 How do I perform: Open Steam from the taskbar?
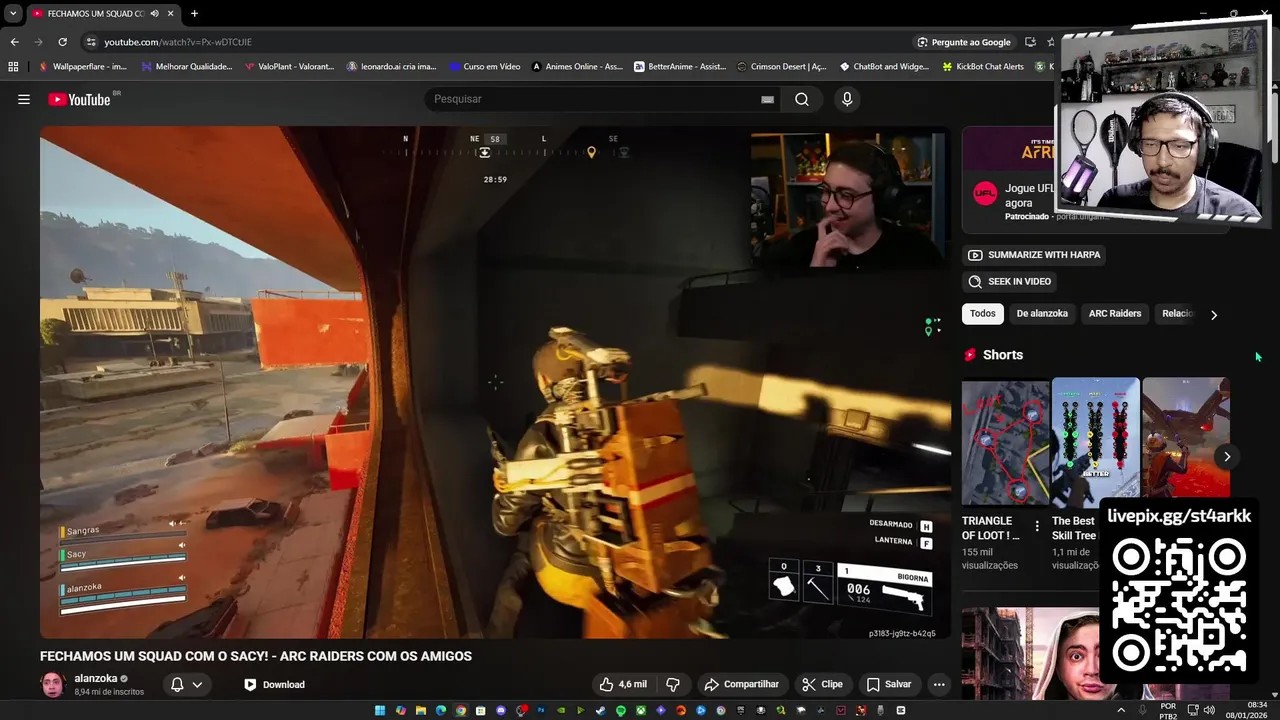click(601, 711)
